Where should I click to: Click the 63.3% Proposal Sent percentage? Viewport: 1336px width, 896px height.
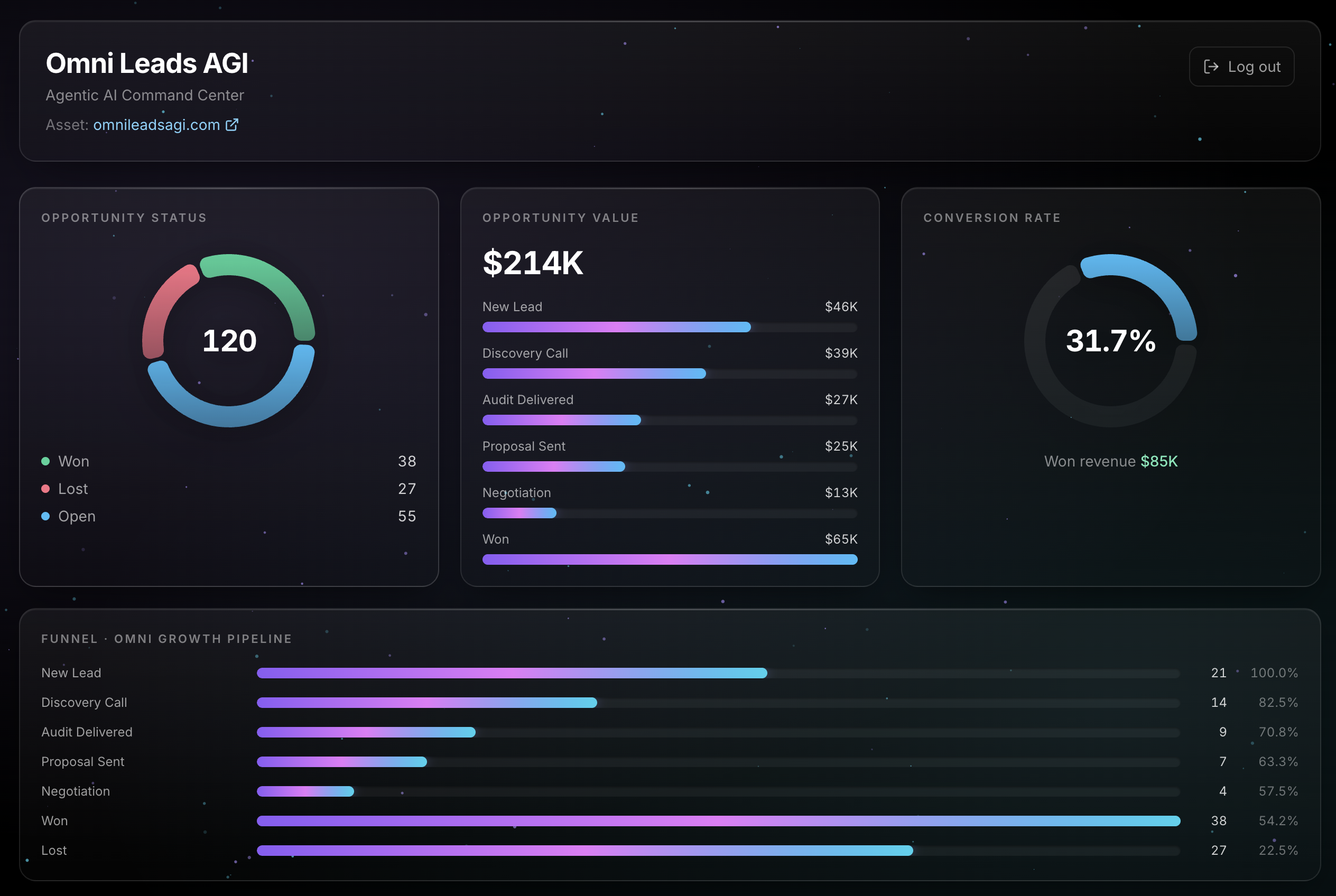[1278, 762]
